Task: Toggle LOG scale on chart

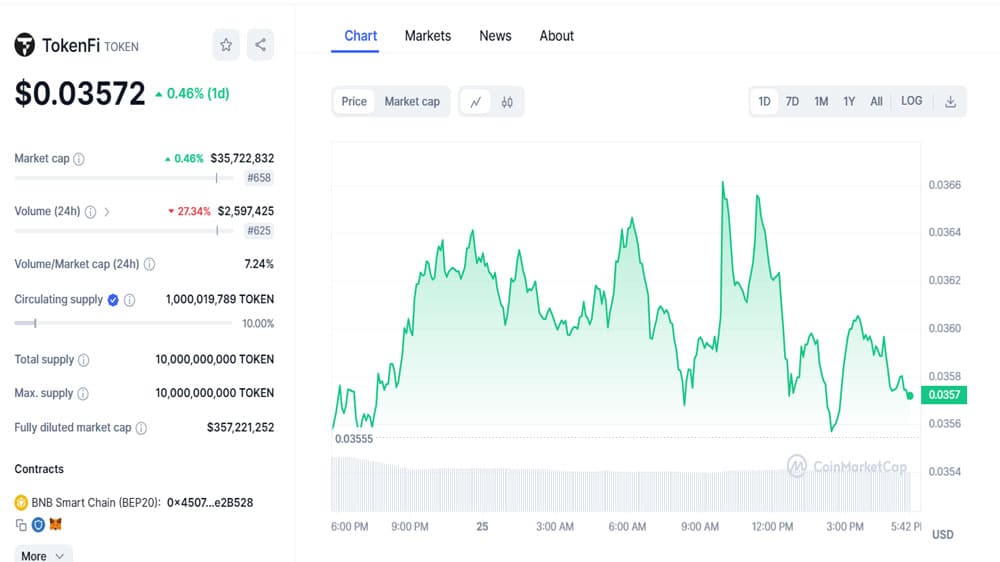Action: pos(911,101)
